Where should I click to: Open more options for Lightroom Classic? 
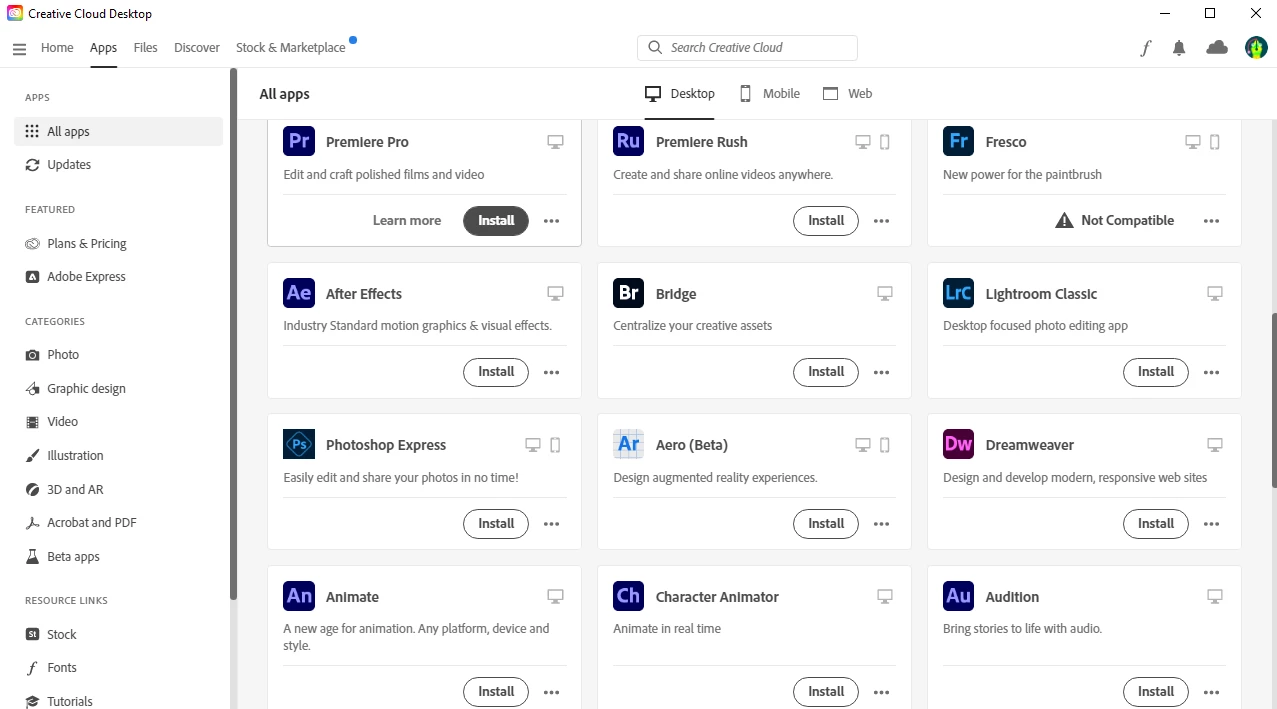pyautogui.click(x=1212, y=372)
